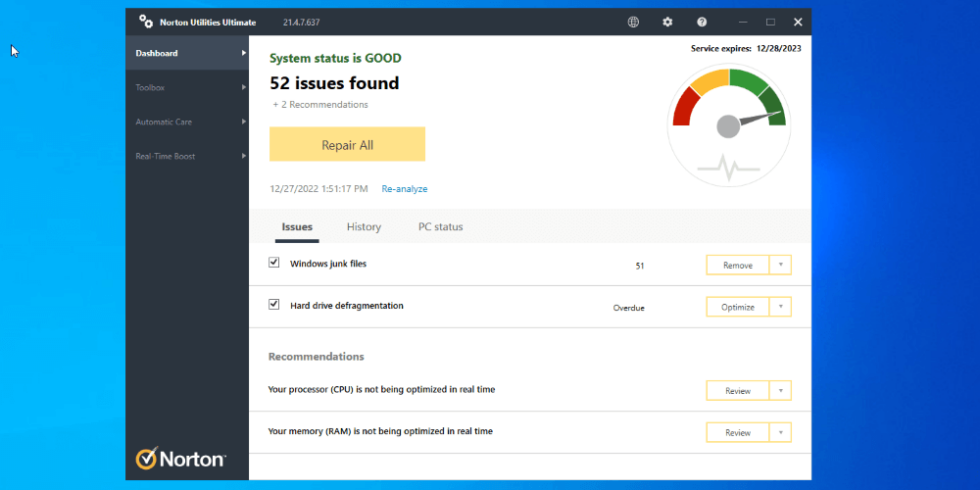Open Toolbox in the sidebar
This screenshot has width=980, height=490.
pos(187,88)
